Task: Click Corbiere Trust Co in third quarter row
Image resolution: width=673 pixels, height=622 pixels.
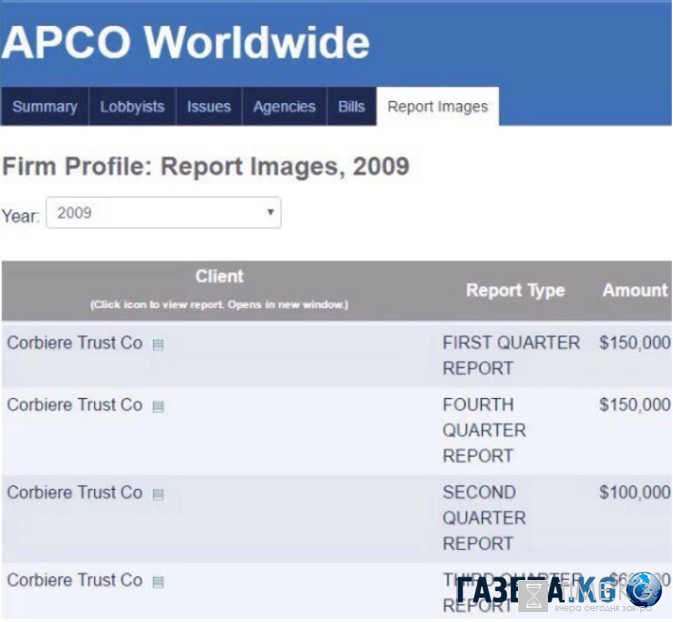Action: (x=75, y=580)
